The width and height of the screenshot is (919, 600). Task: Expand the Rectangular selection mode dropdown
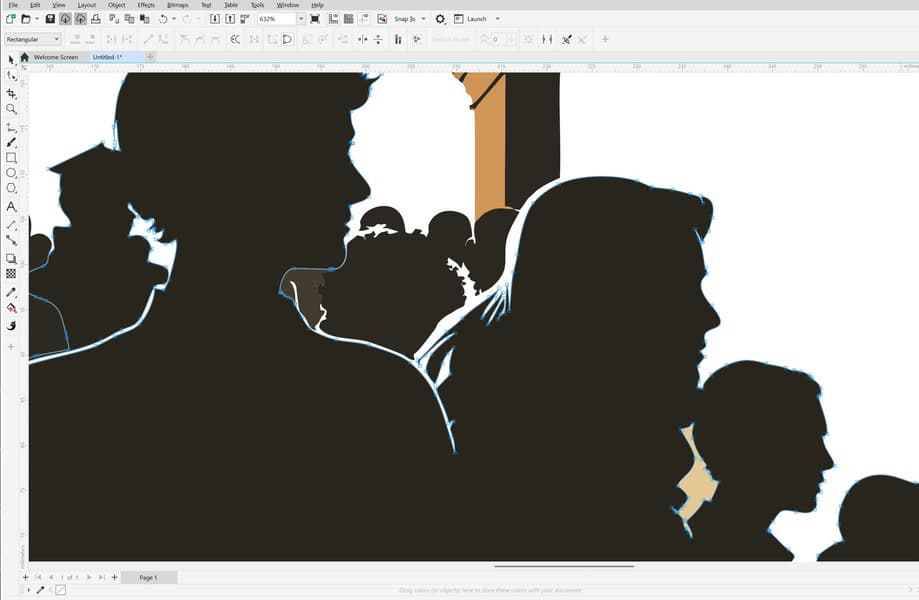(x=33, y=39)
